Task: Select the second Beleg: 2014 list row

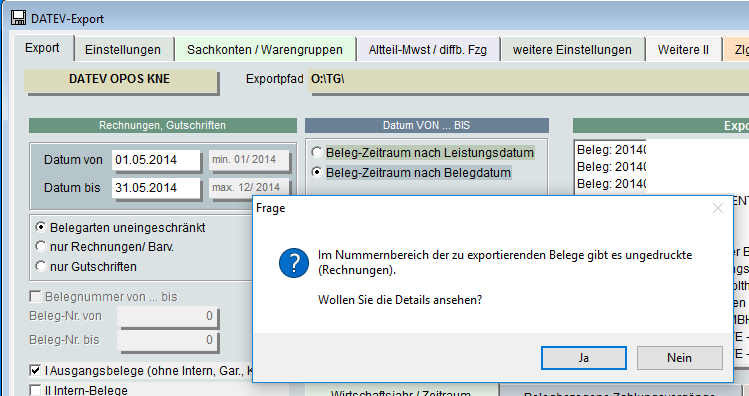Action: [611, 167]
